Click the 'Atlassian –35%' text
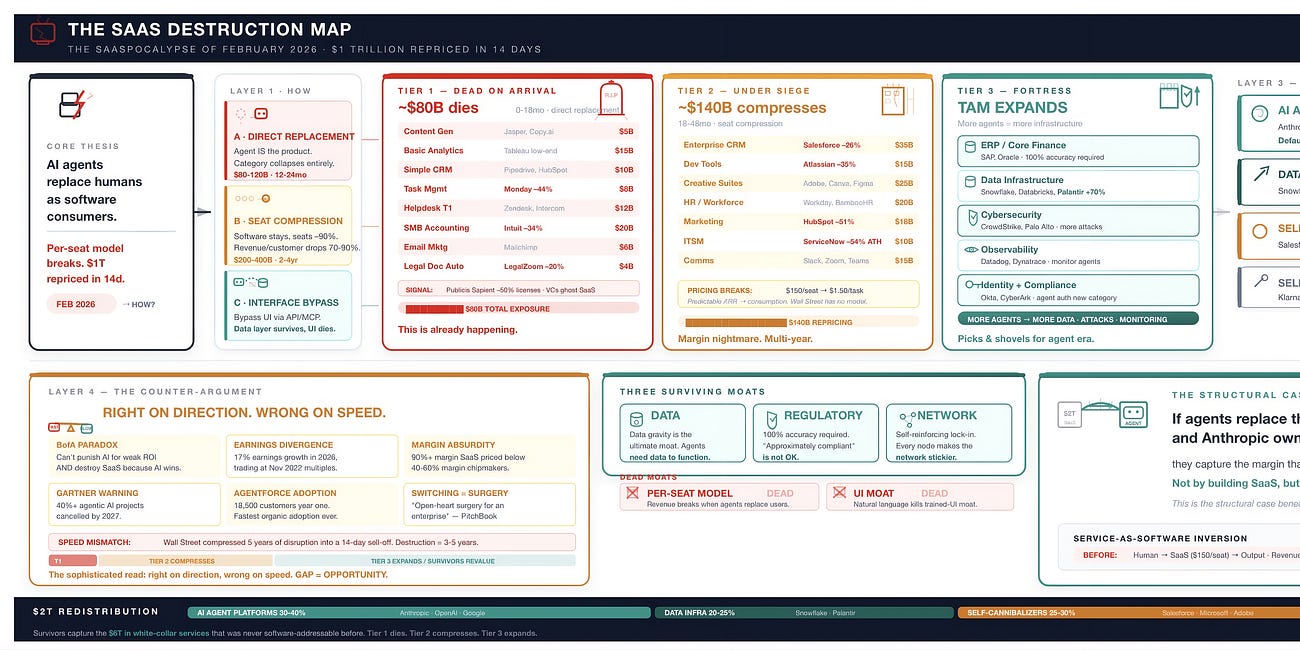 click(x=829, y=164)
